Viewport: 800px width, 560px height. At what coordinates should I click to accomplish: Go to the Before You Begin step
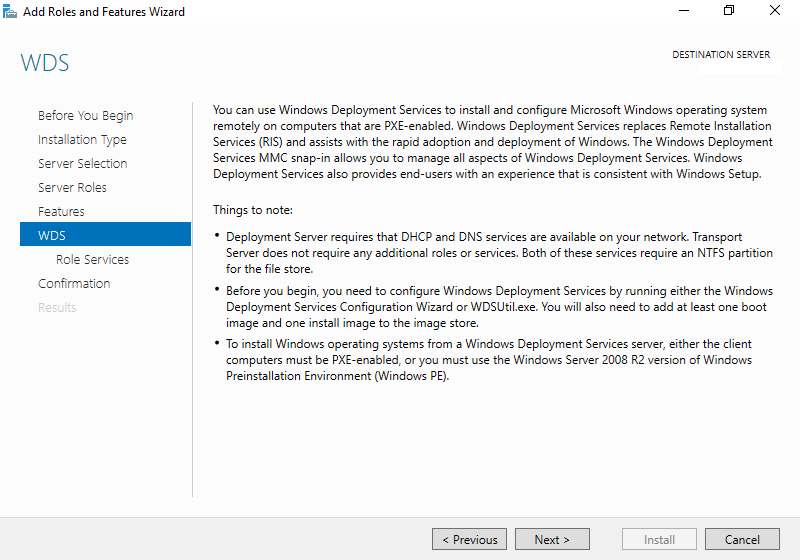click(x=85, y=116)
